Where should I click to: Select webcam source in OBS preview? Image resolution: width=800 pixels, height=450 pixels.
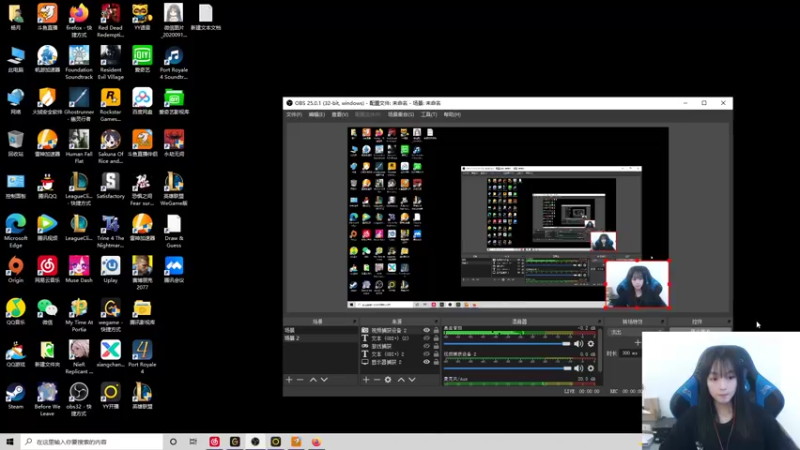point(637,284)
